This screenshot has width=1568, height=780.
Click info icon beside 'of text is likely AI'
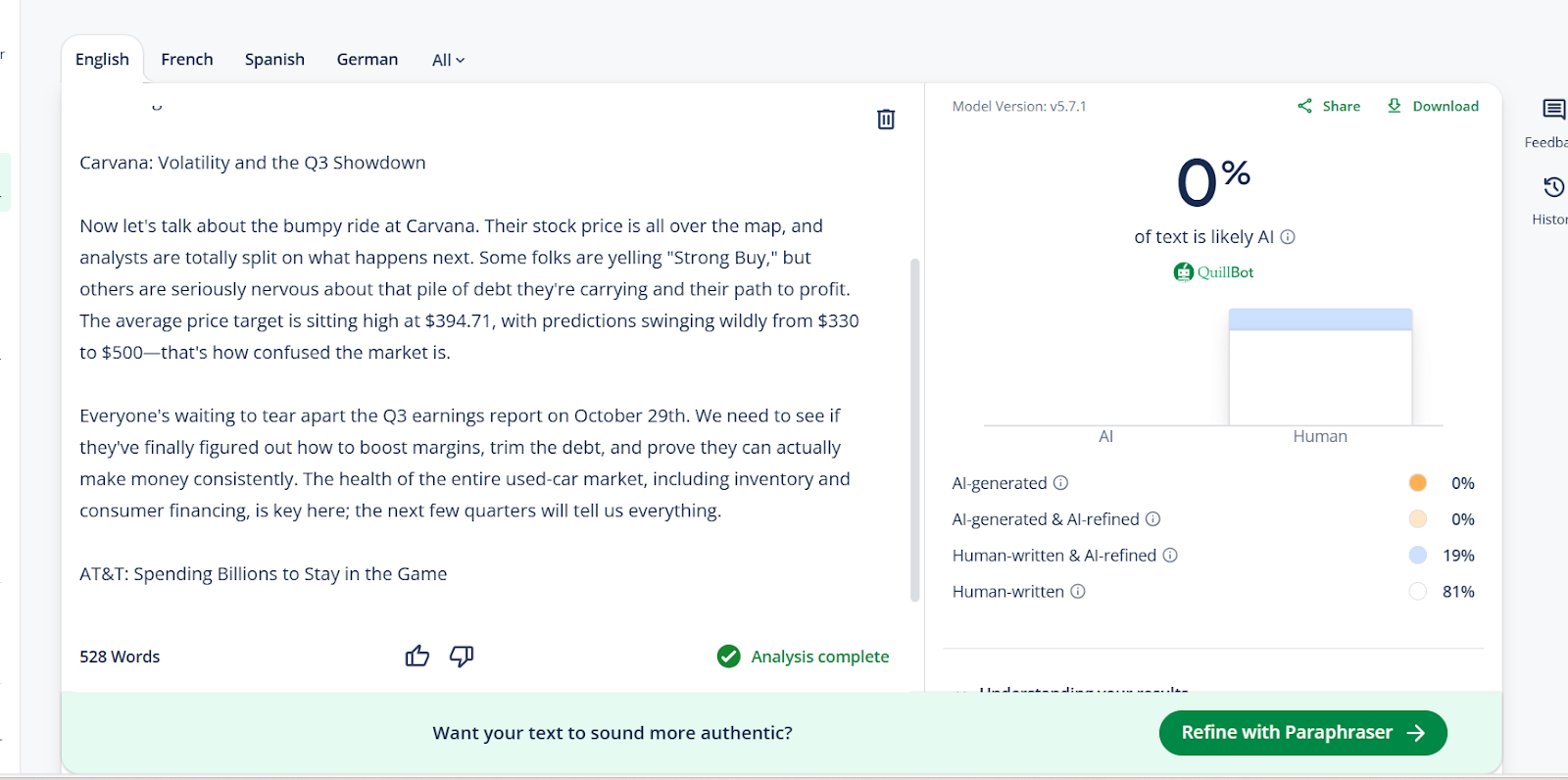pos(1288,237)
